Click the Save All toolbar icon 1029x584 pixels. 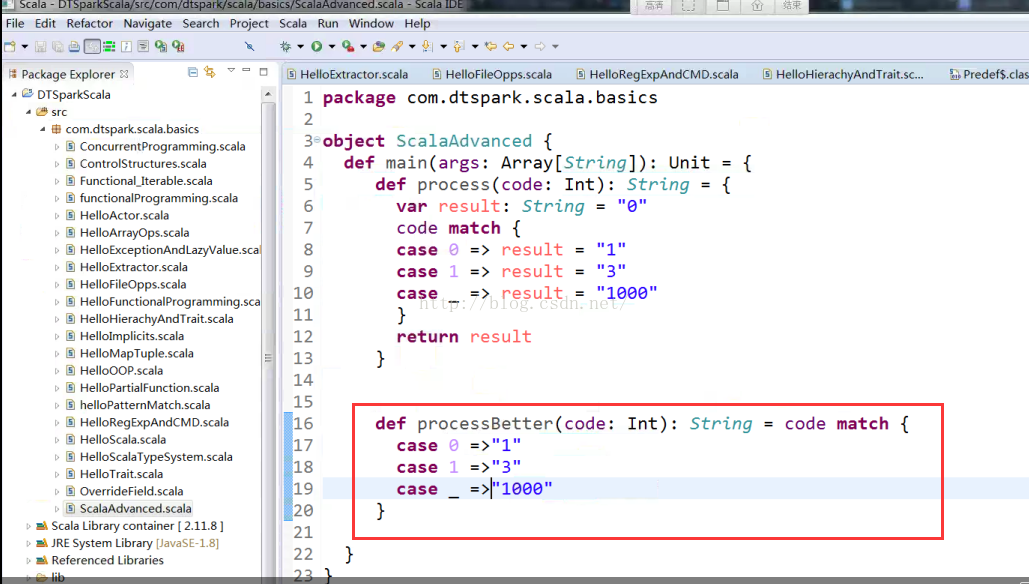[57, 47]
